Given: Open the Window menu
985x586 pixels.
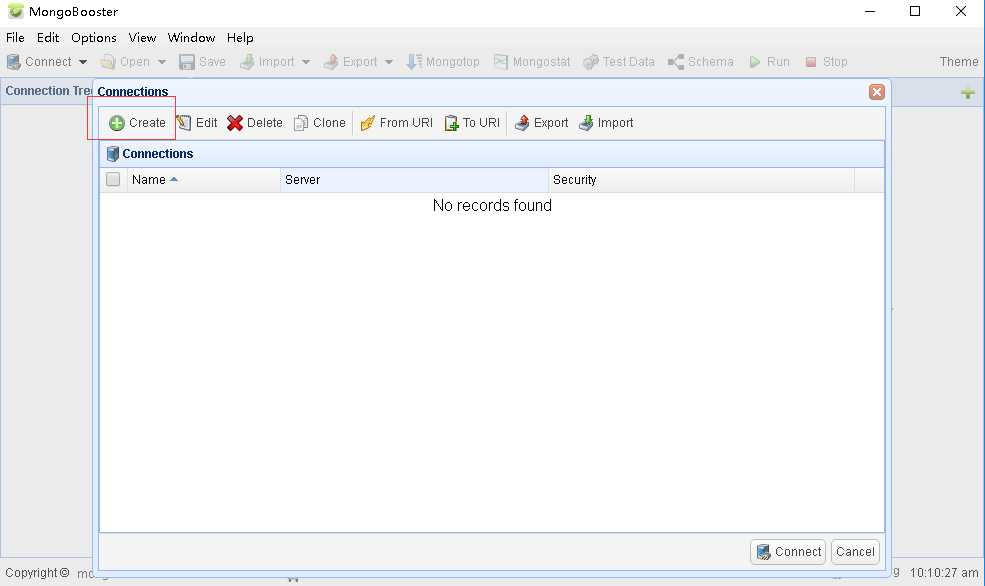Looking at the screenshot, I should click(191, 38).
